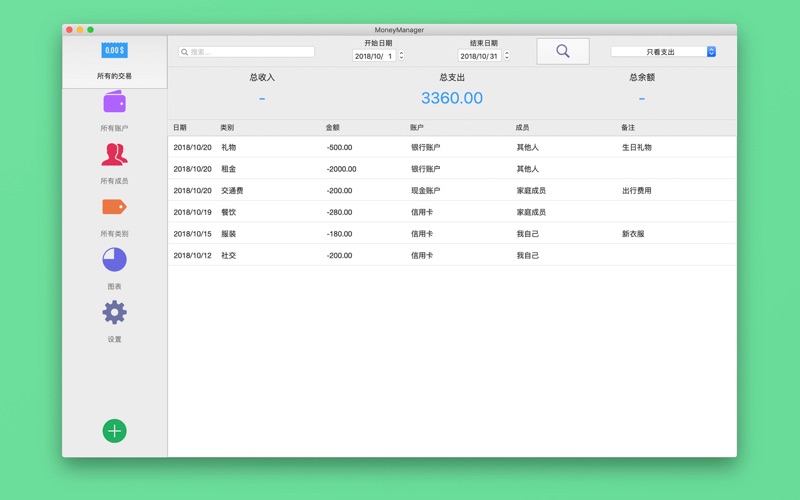
Task: Open the orange tag 所有类别 icon
Action: pos(114,207)
